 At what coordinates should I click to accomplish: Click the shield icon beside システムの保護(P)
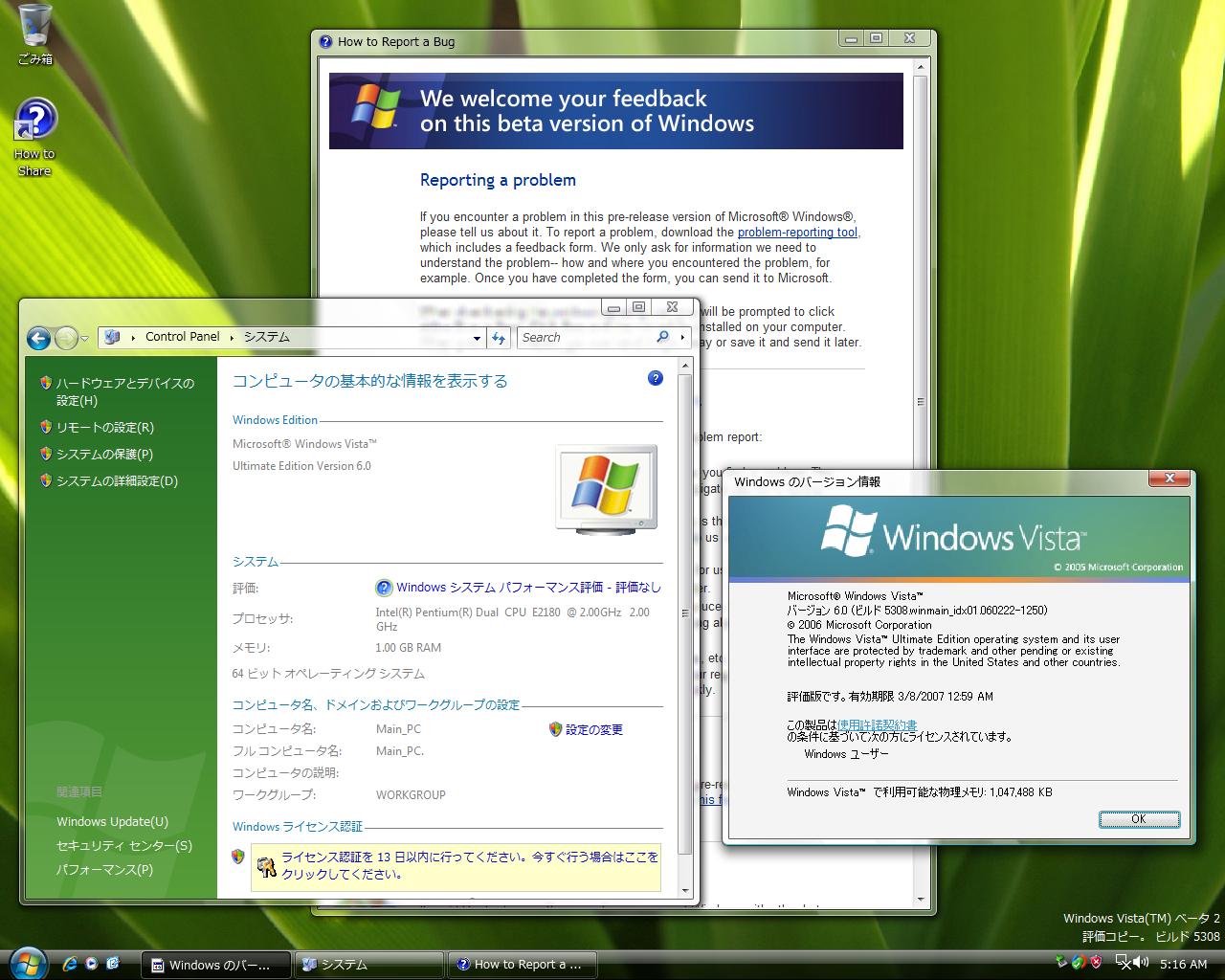point(46,454)
